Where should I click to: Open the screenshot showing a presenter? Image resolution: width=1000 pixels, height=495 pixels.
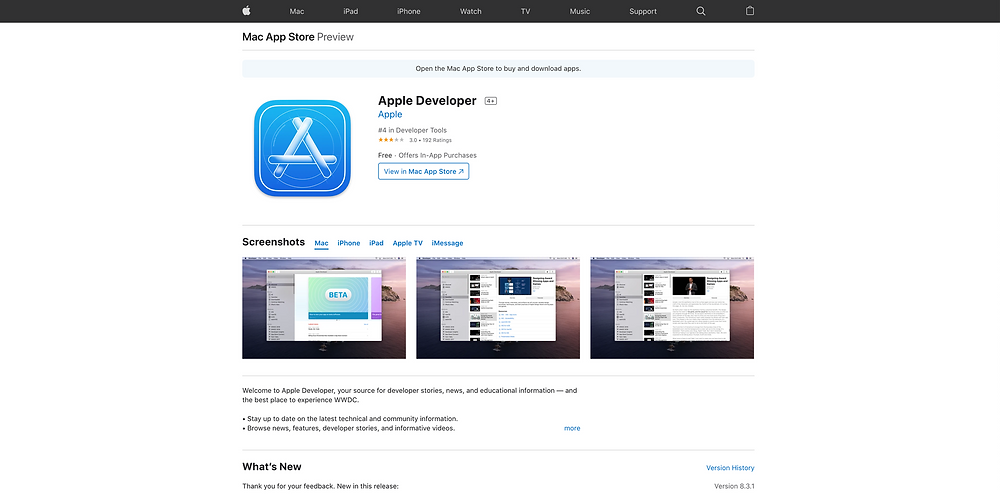pyautogui.click(x=672, y=308)
